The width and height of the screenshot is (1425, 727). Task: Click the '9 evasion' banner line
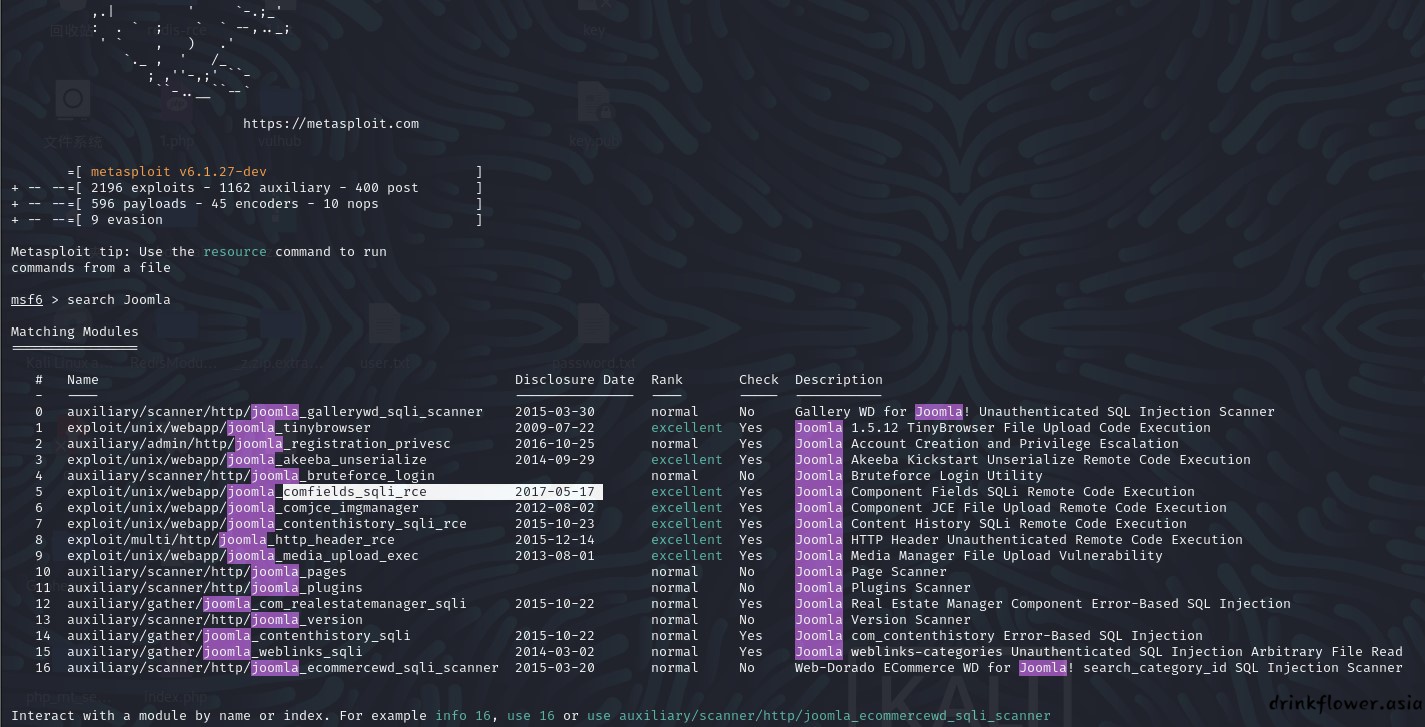[x=127, y=220]
